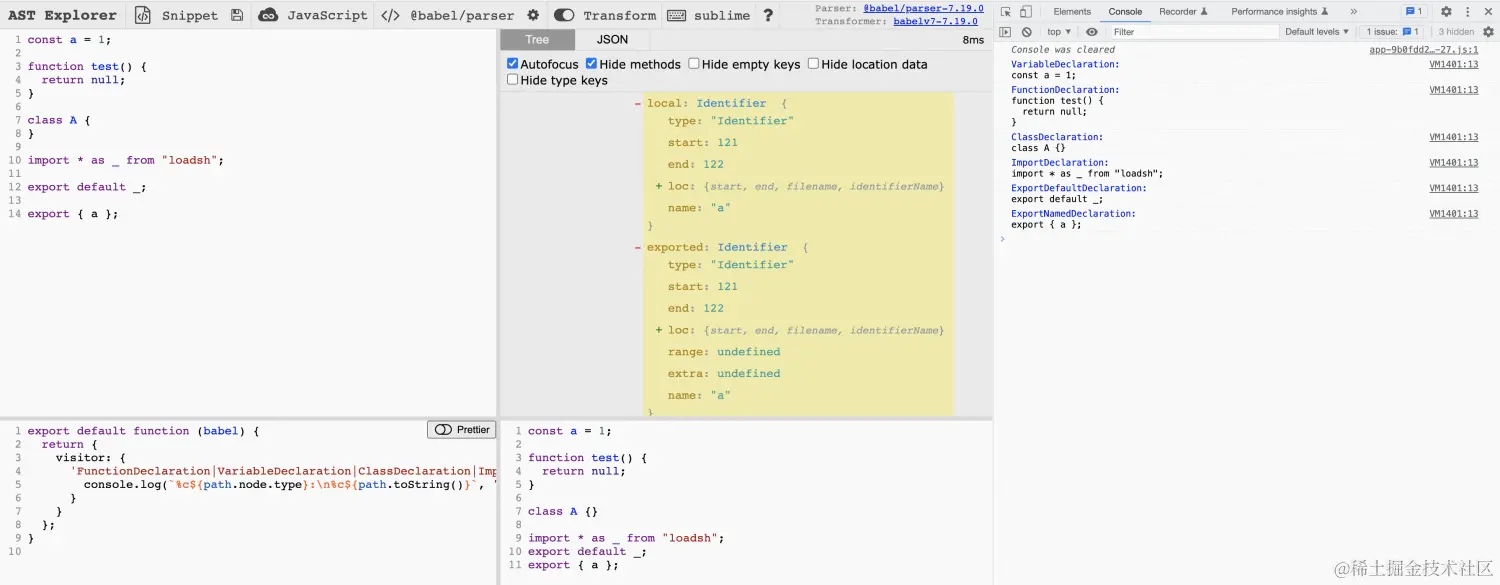Open console settings gear icon
The width and height of the screenshot is (1500, 585).
tap(1488, 32)
